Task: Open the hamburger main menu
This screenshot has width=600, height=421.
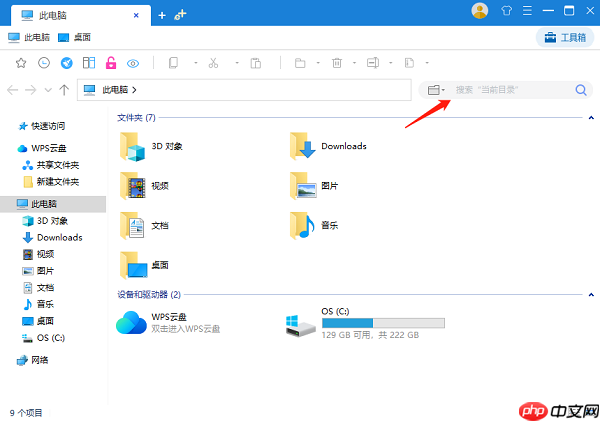Action: click(x=527, y=11)
